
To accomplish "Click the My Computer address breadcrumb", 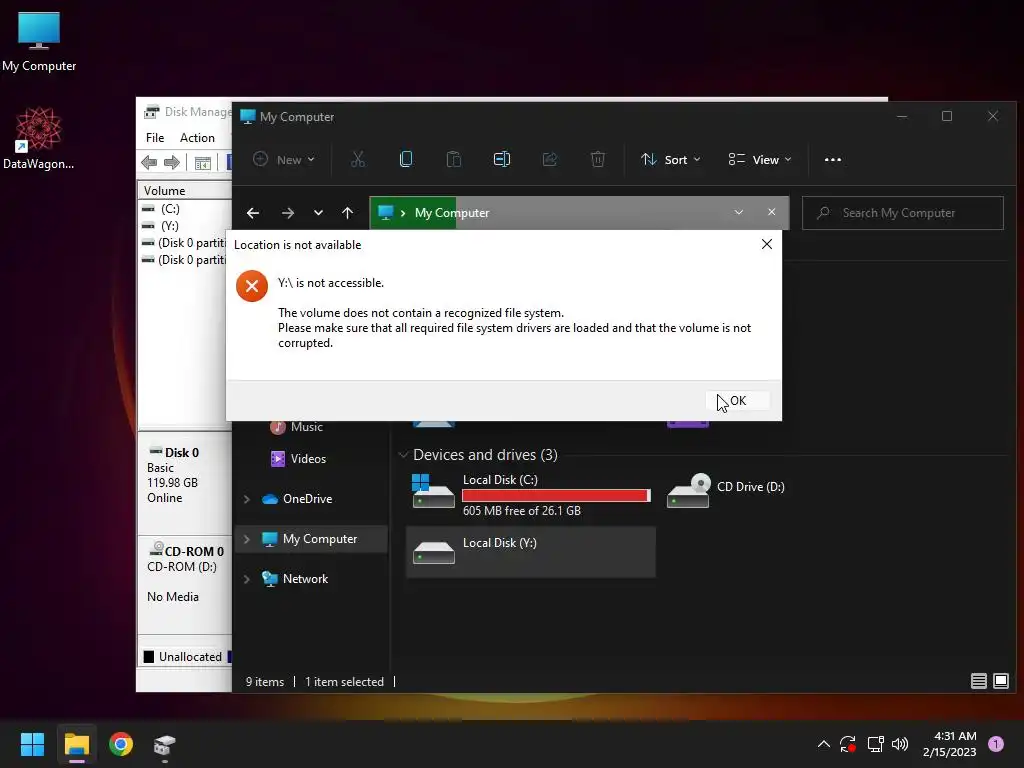I will click(x=452, y=213).
